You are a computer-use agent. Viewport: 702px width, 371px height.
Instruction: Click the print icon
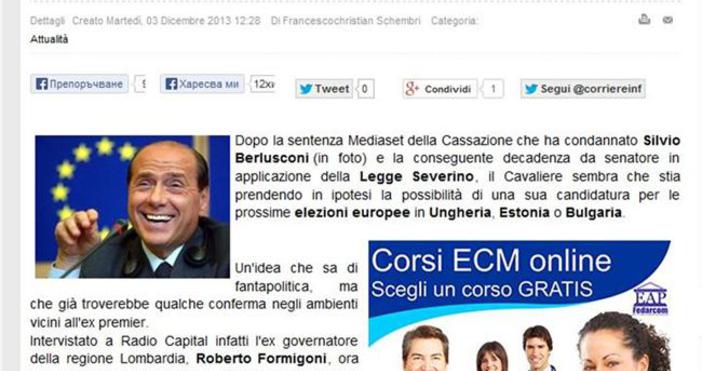(644, 19)
